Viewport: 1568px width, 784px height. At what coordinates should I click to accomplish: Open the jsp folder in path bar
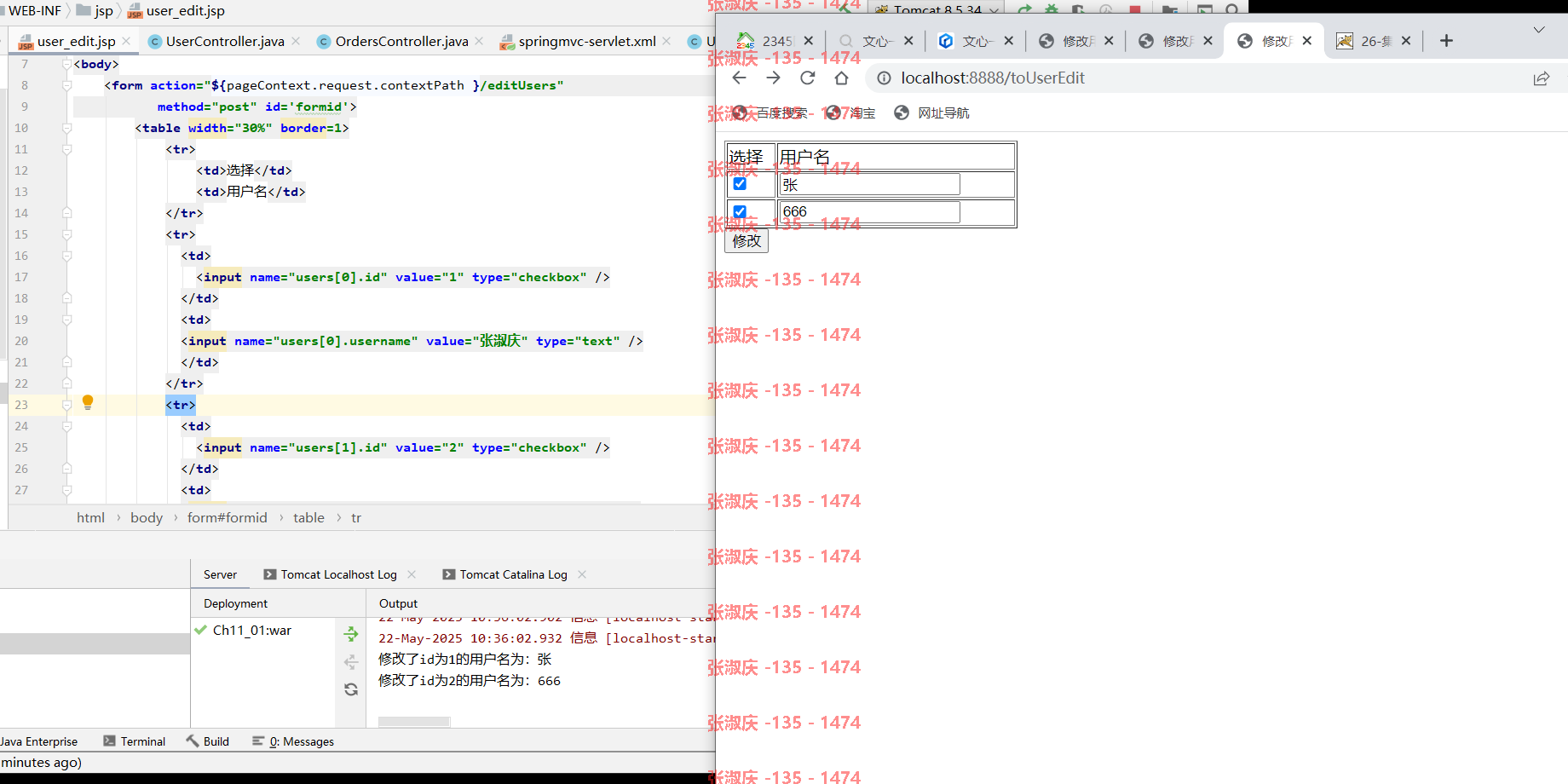pos(95,11)
